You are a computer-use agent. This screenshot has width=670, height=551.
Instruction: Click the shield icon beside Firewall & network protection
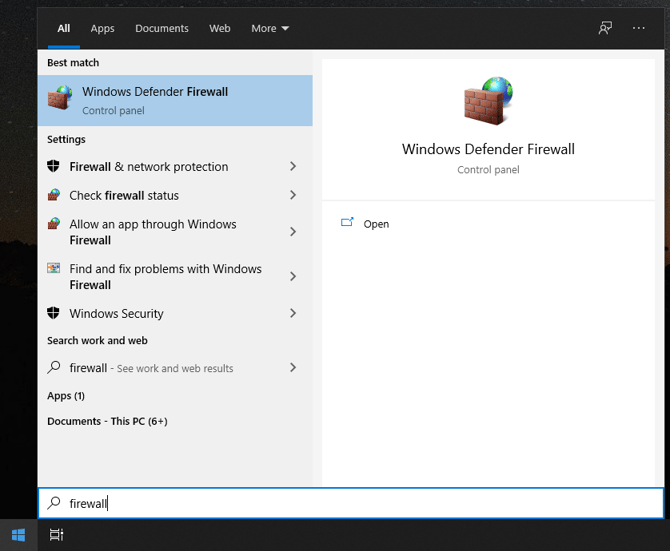tap(54, 166)
